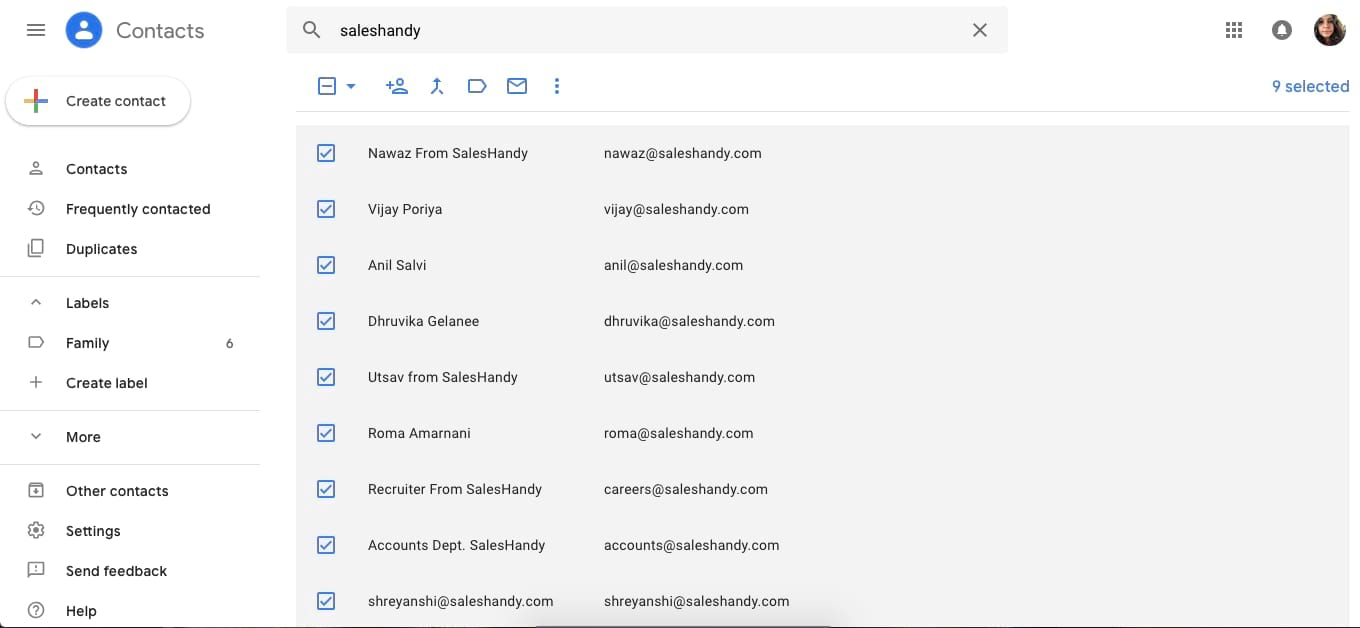1360x628 pixels.
Task: Uncheck Vijay Poriya contact
Action: [x=326, y=209]
